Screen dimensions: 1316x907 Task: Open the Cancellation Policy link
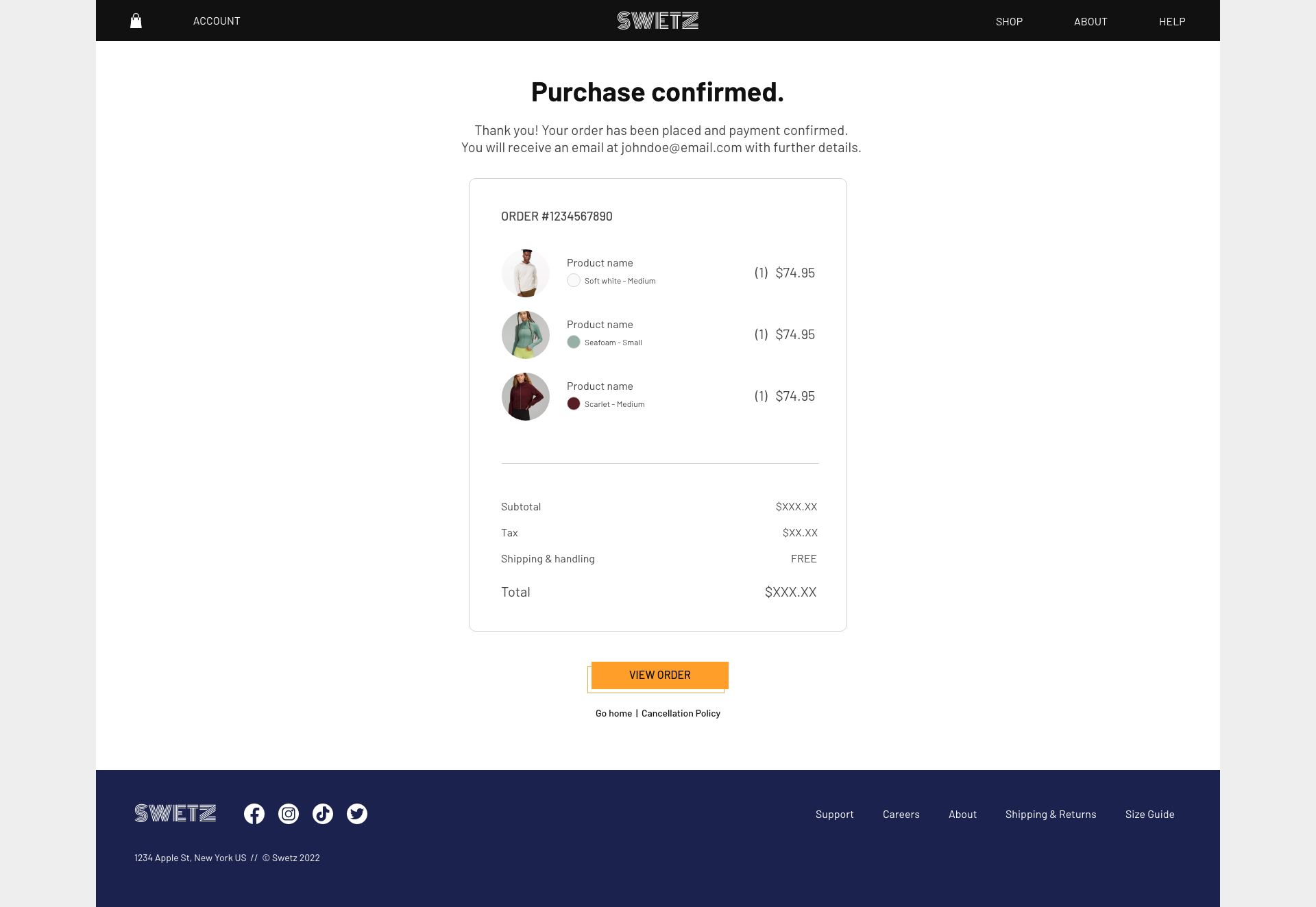point(681,714)
